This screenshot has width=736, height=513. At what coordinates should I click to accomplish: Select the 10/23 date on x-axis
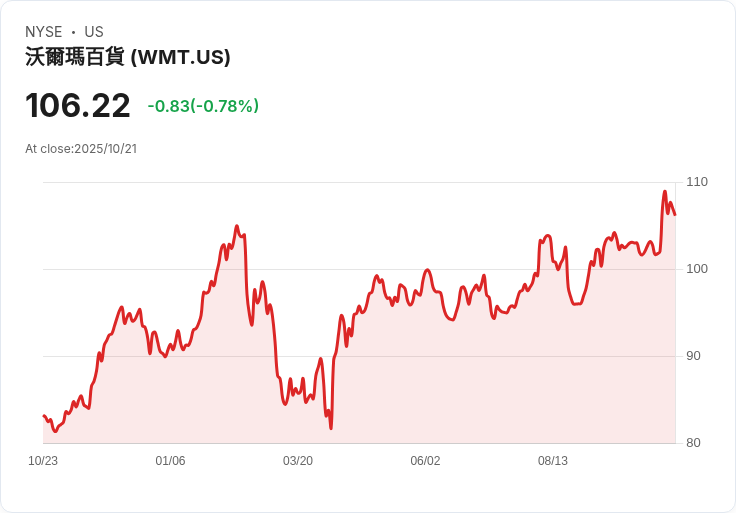click(43, 461)
